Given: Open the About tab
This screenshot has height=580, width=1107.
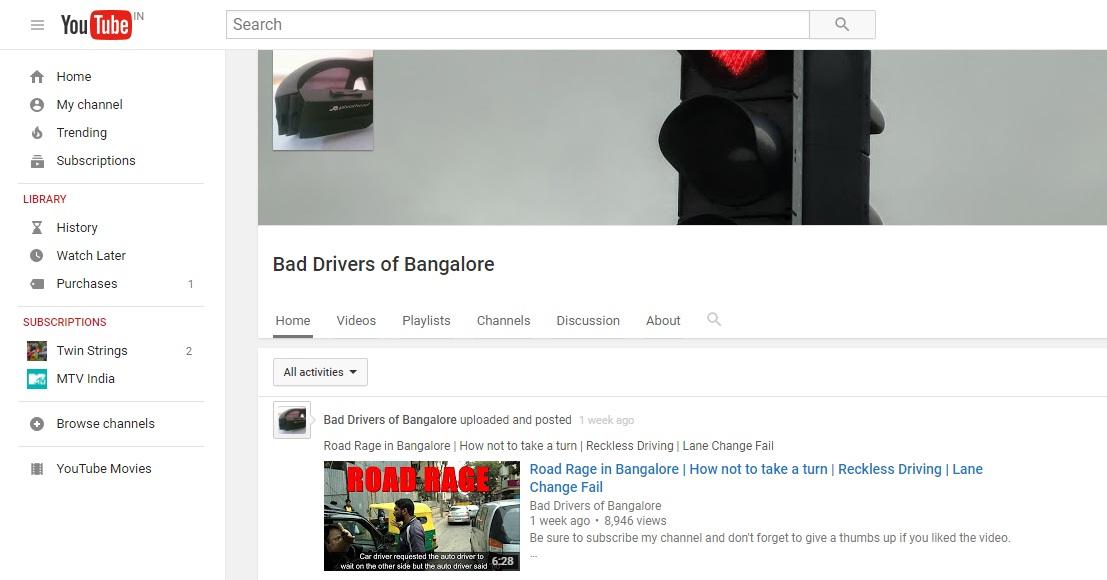Looking at the screenshot, I should pos(663,321).
